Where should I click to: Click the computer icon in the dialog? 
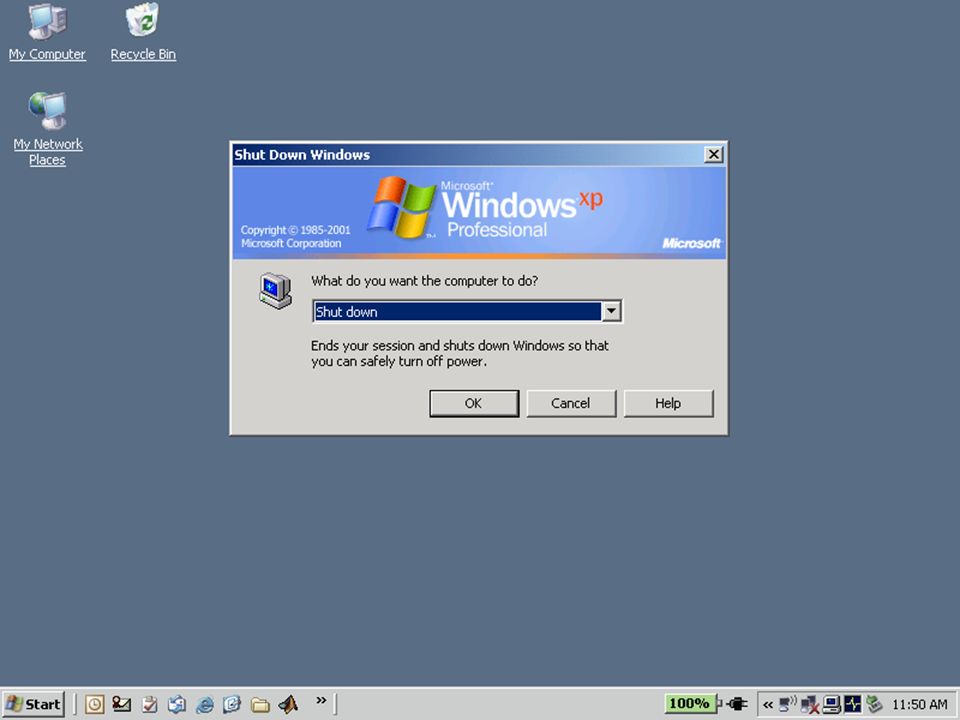coord(275,290)
